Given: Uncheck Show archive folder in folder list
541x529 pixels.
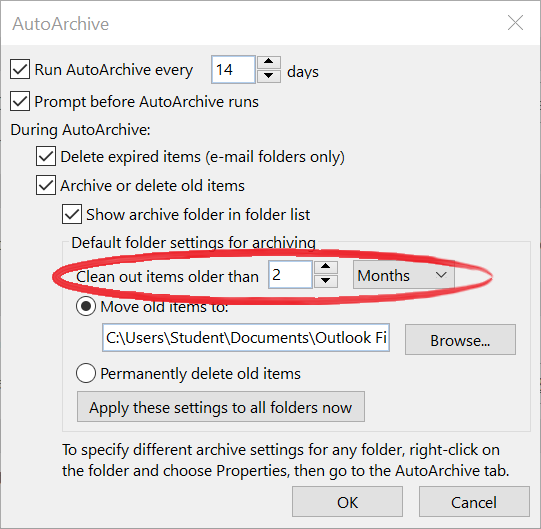Looking at the screenshot, I should click(72, 214).
